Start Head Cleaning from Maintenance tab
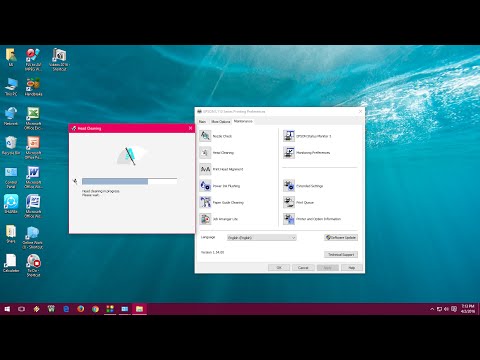Viewport: 480px width, 360px height. [x=205, y=153]
